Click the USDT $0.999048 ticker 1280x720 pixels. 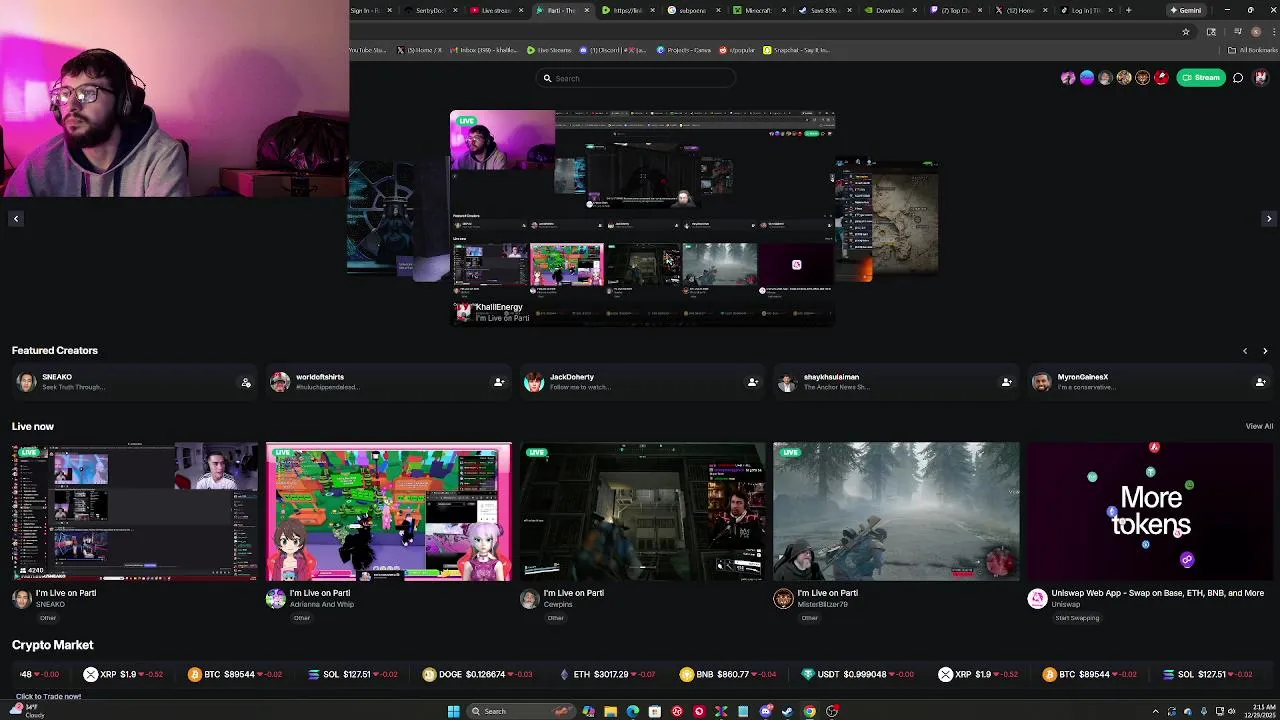pyautogui.click(x=858, y=675)
